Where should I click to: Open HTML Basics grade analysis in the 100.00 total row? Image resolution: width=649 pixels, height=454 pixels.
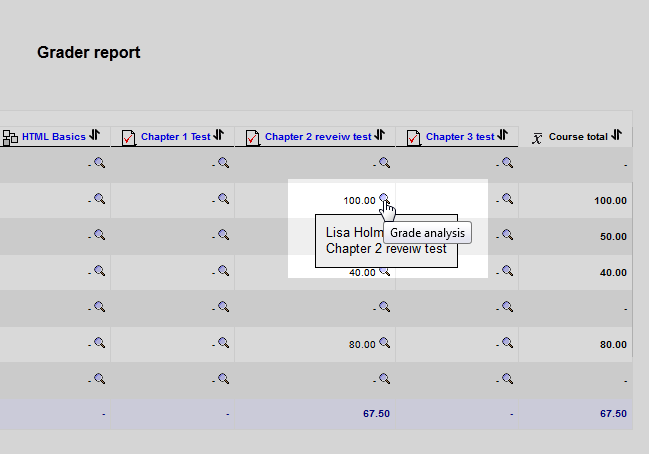pos(99,199)
